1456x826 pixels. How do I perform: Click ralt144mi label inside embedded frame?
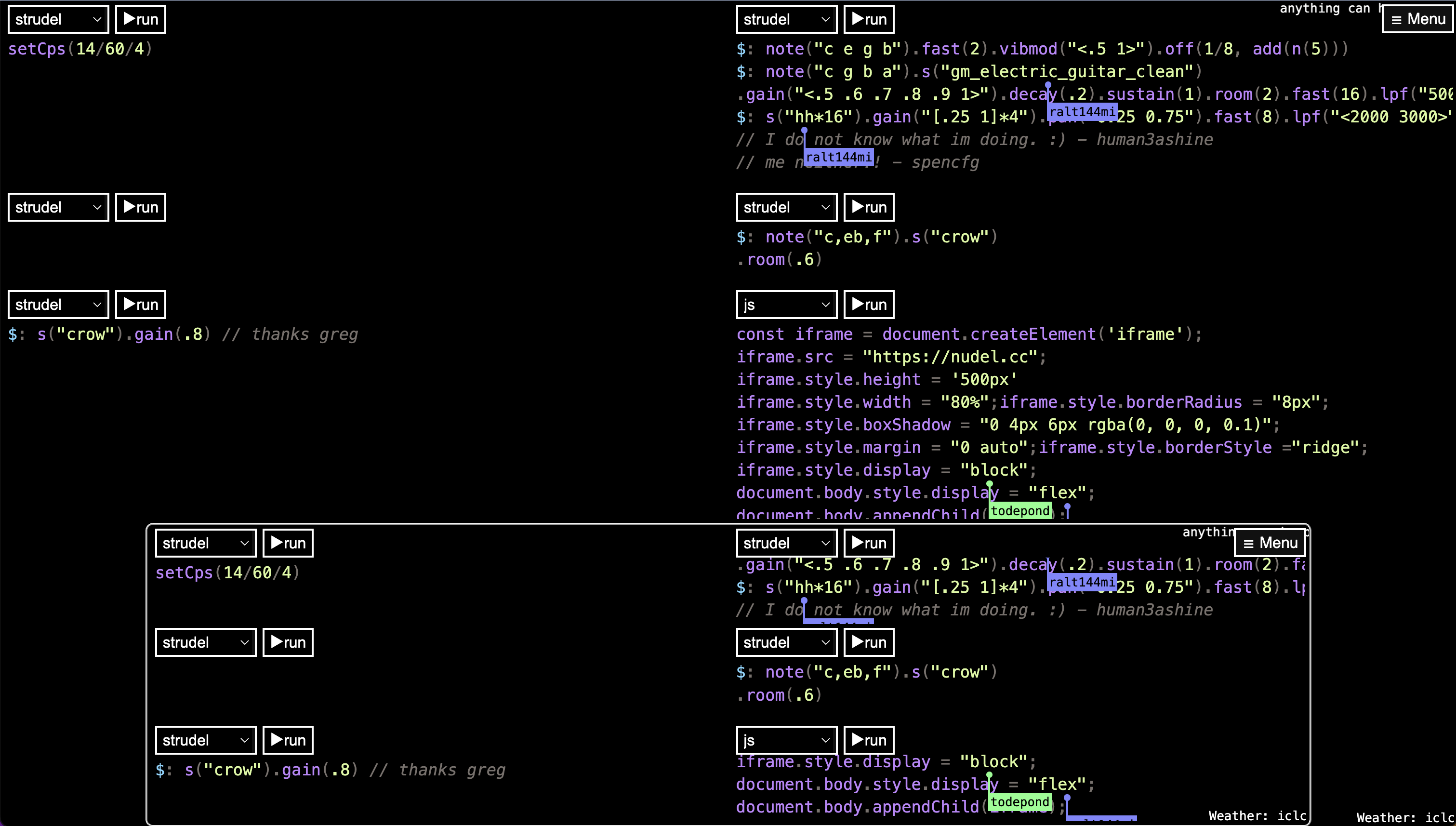1082,582
